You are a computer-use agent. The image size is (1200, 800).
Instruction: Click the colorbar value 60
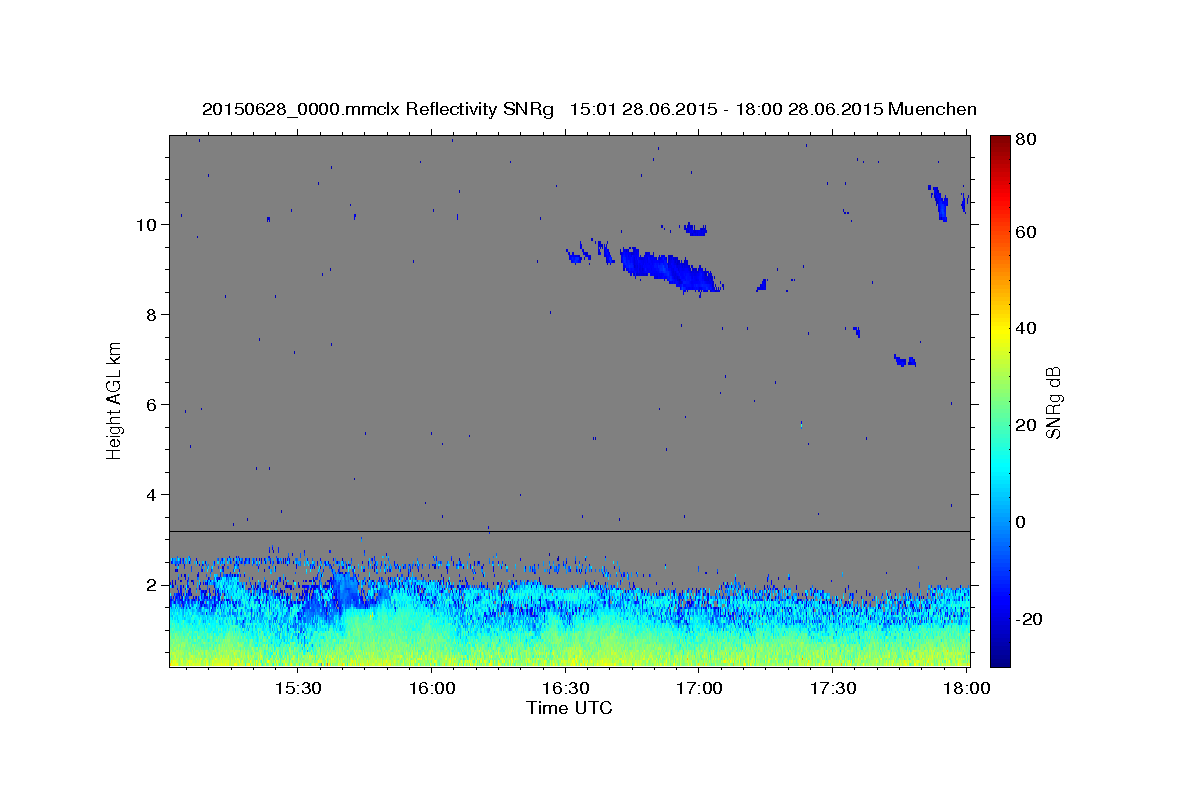click(1025, 232)
